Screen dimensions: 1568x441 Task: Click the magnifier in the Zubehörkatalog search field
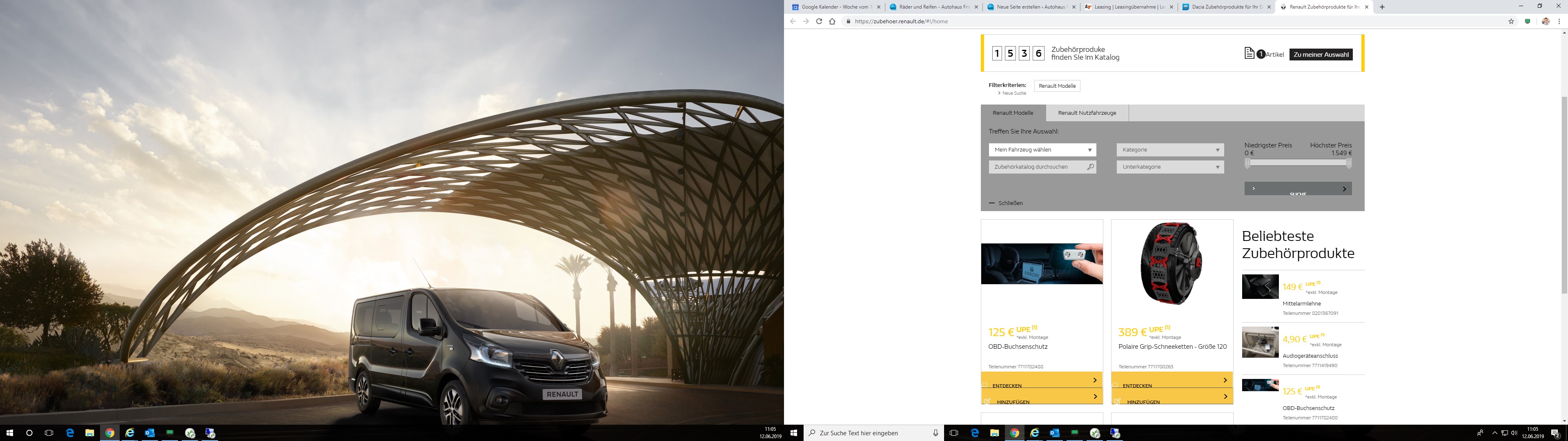coord(1090,167)
